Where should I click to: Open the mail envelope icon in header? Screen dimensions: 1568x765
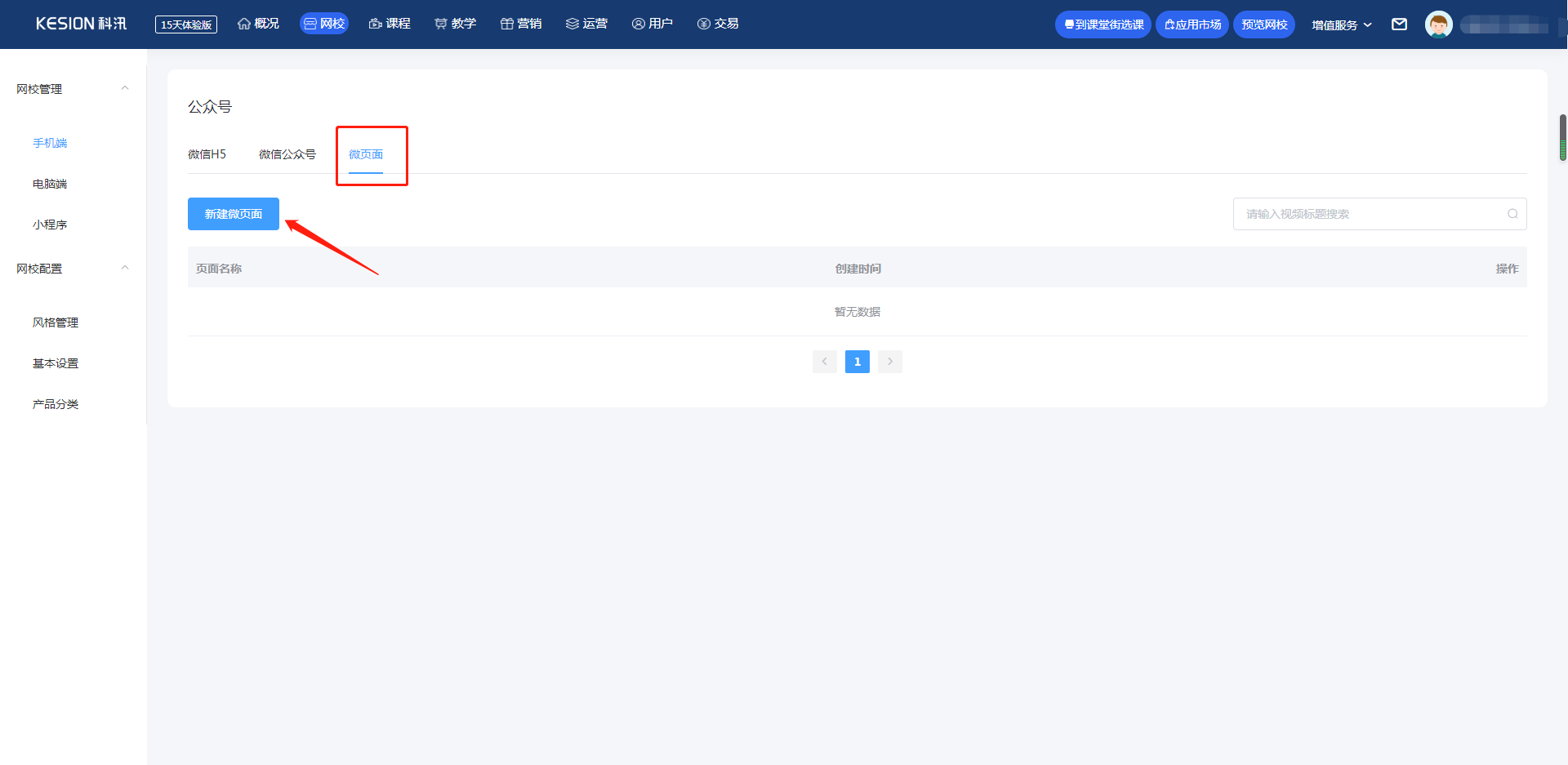[x=1399, y=24]
